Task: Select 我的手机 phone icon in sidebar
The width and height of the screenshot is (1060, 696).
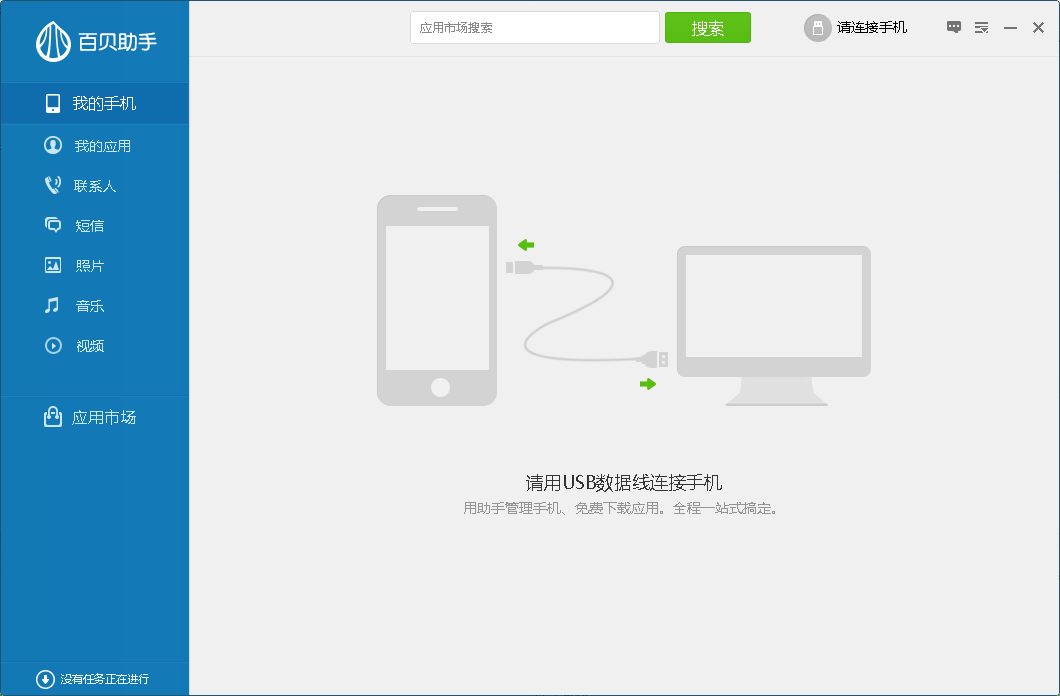Action: [x=53, y=103]
